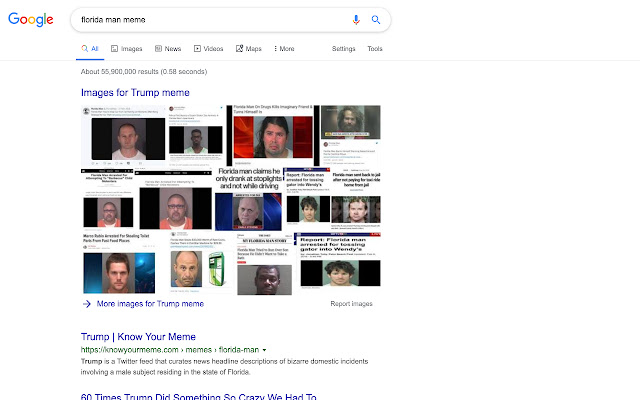
Task: Expand the More menu
Action: (x=284, y=49)
